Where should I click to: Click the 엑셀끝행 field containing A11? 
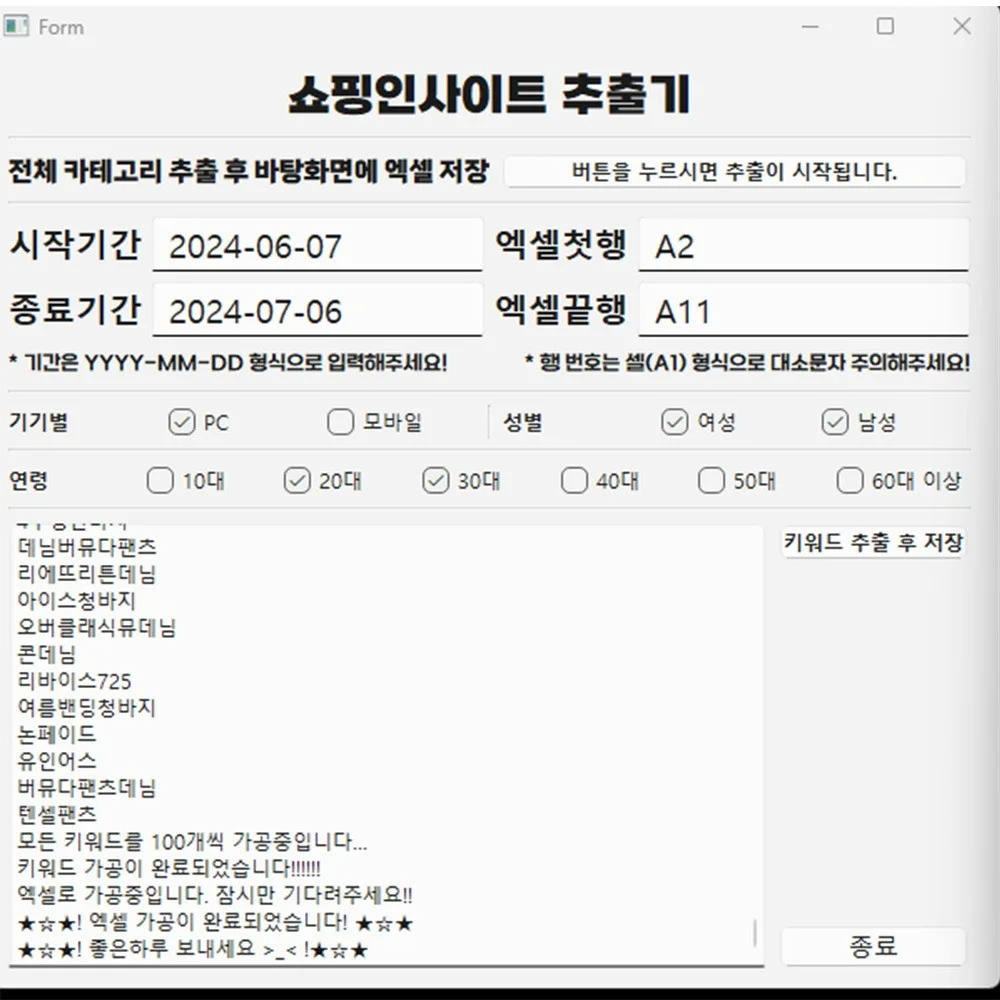point(804,311)
